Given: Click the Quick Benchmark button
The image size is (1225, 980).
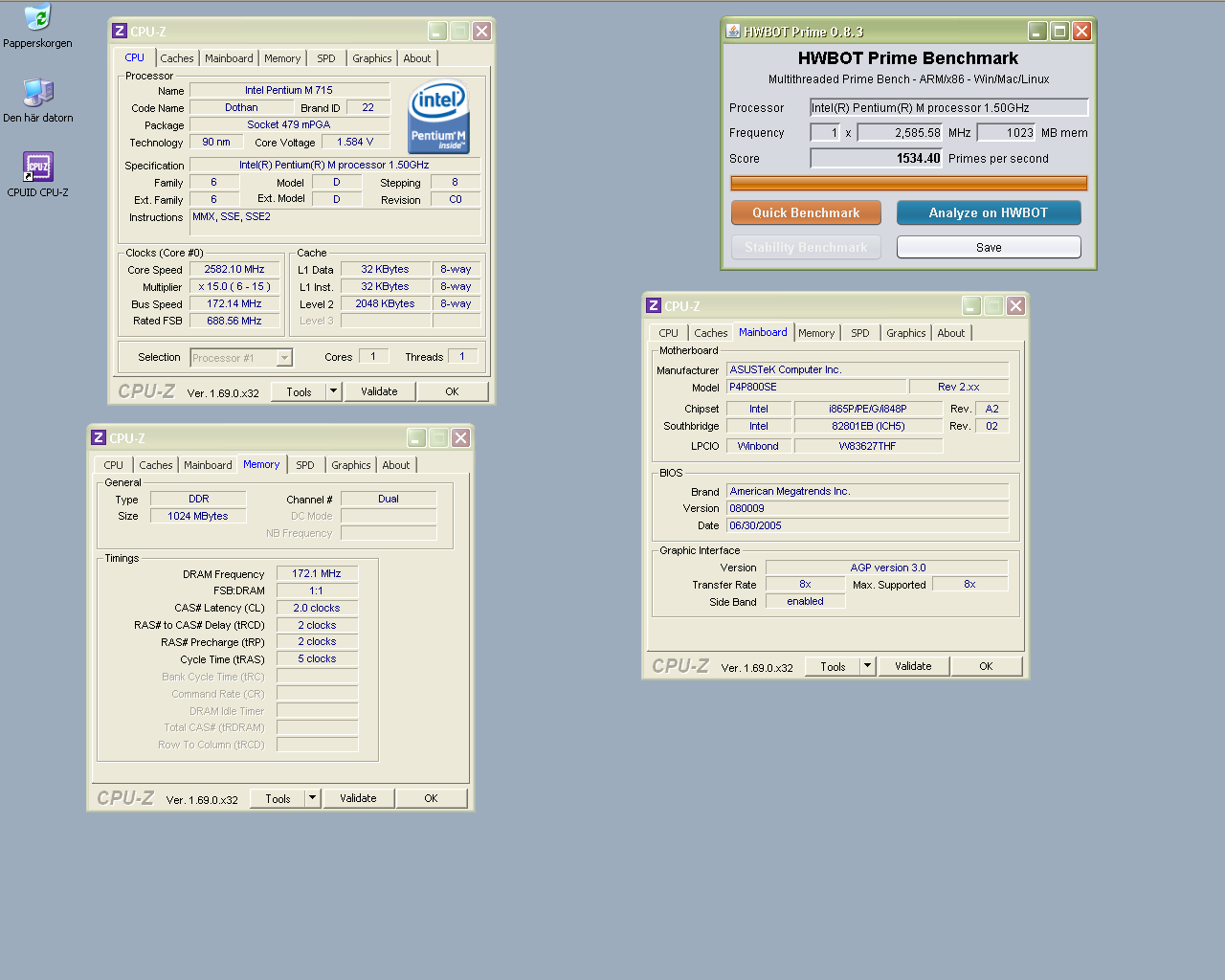Looking at the screenshot, I should (806, 212).
